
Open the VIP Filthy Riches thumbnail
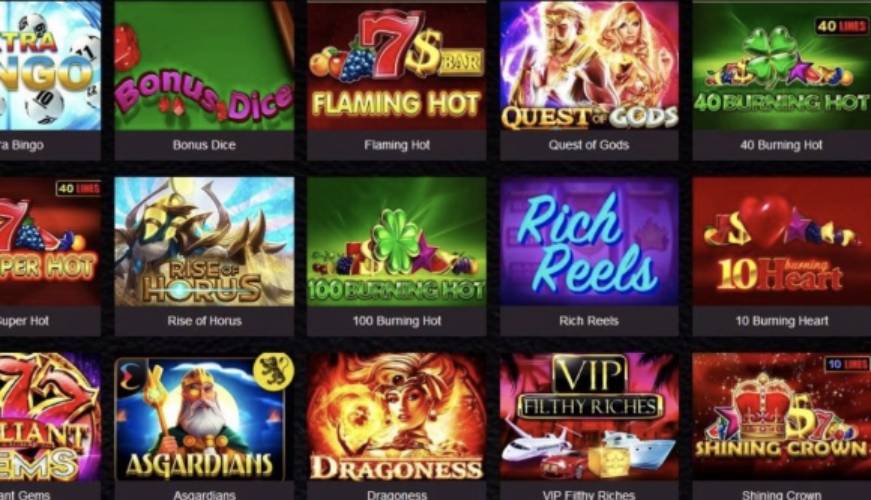(589, 418)
